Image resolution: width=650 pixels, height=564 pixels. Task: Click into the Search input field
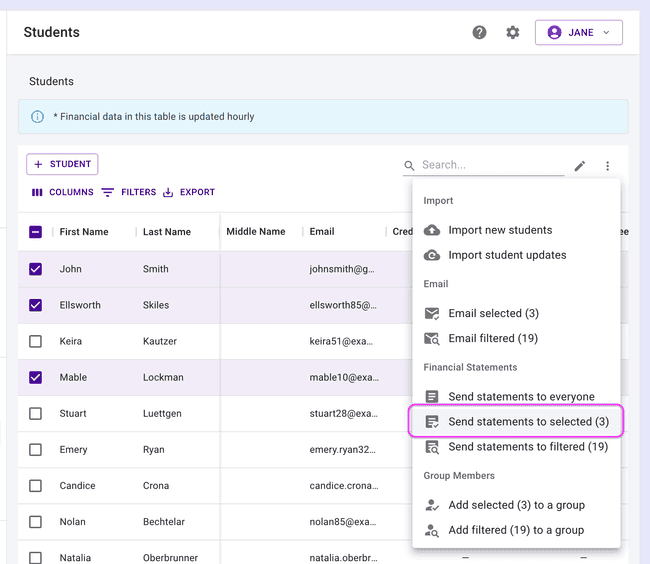point(490,165)
